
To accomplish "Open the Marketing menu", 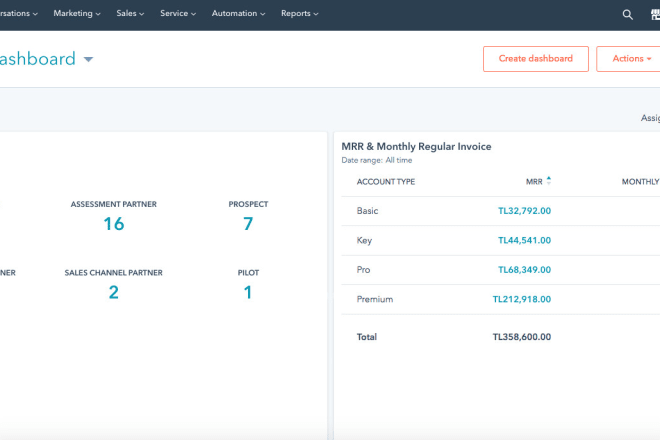I will (x=77, y=13).
